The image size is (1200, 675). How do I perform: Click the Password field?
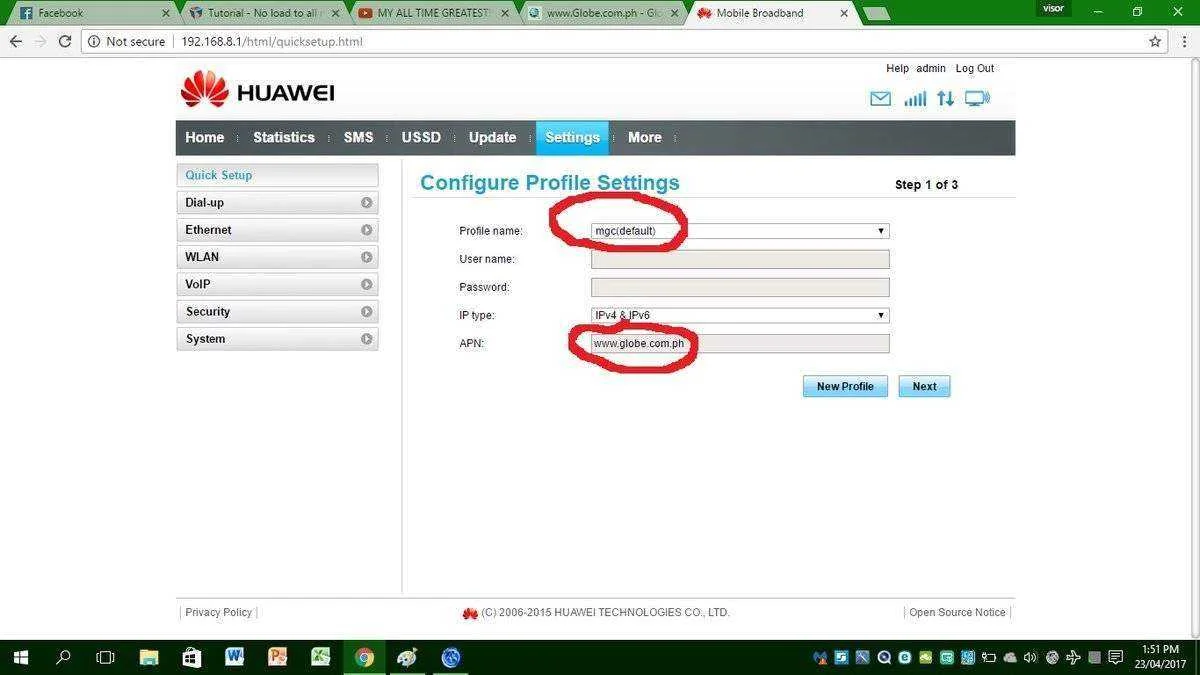(740, 287)
